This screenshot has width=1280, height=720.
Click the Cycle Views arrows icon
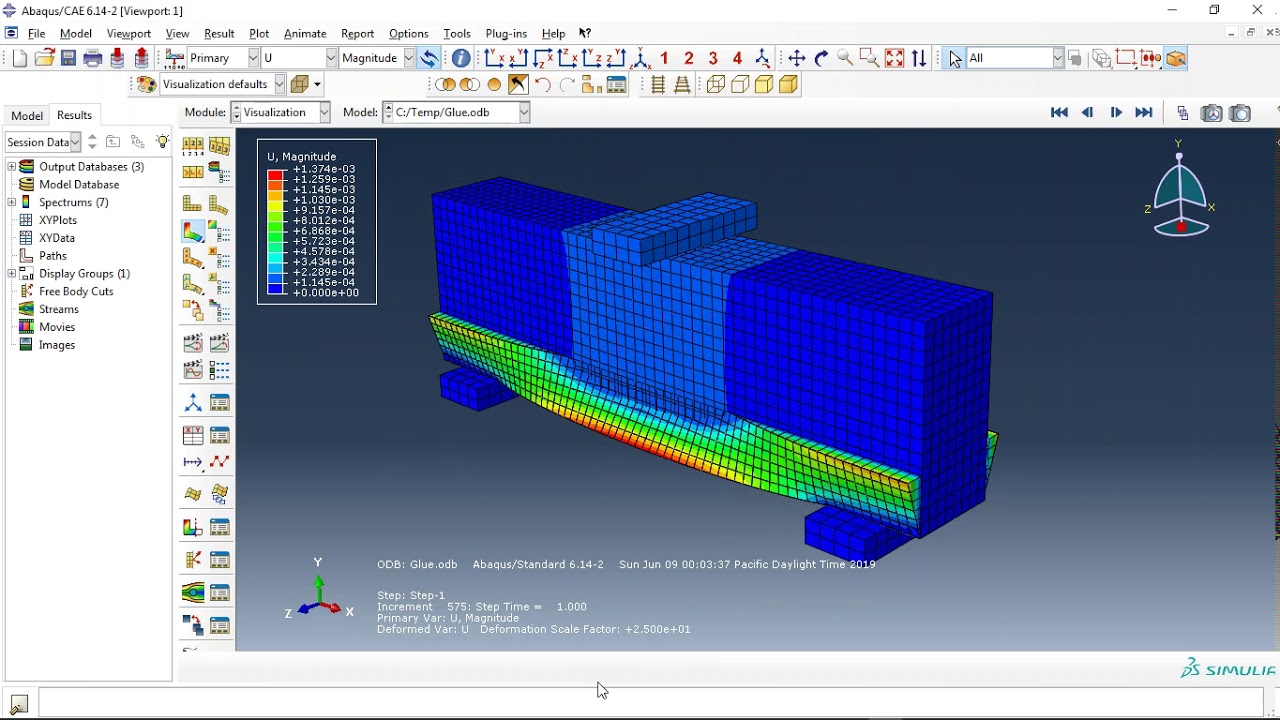tap(919, 58)
